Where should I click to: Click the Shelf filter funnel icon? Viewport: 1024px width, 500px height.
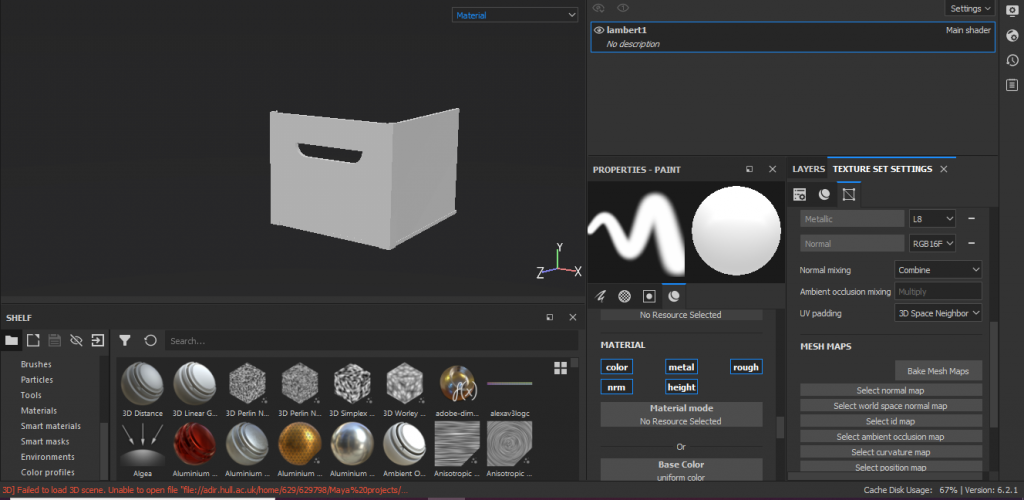125,341
